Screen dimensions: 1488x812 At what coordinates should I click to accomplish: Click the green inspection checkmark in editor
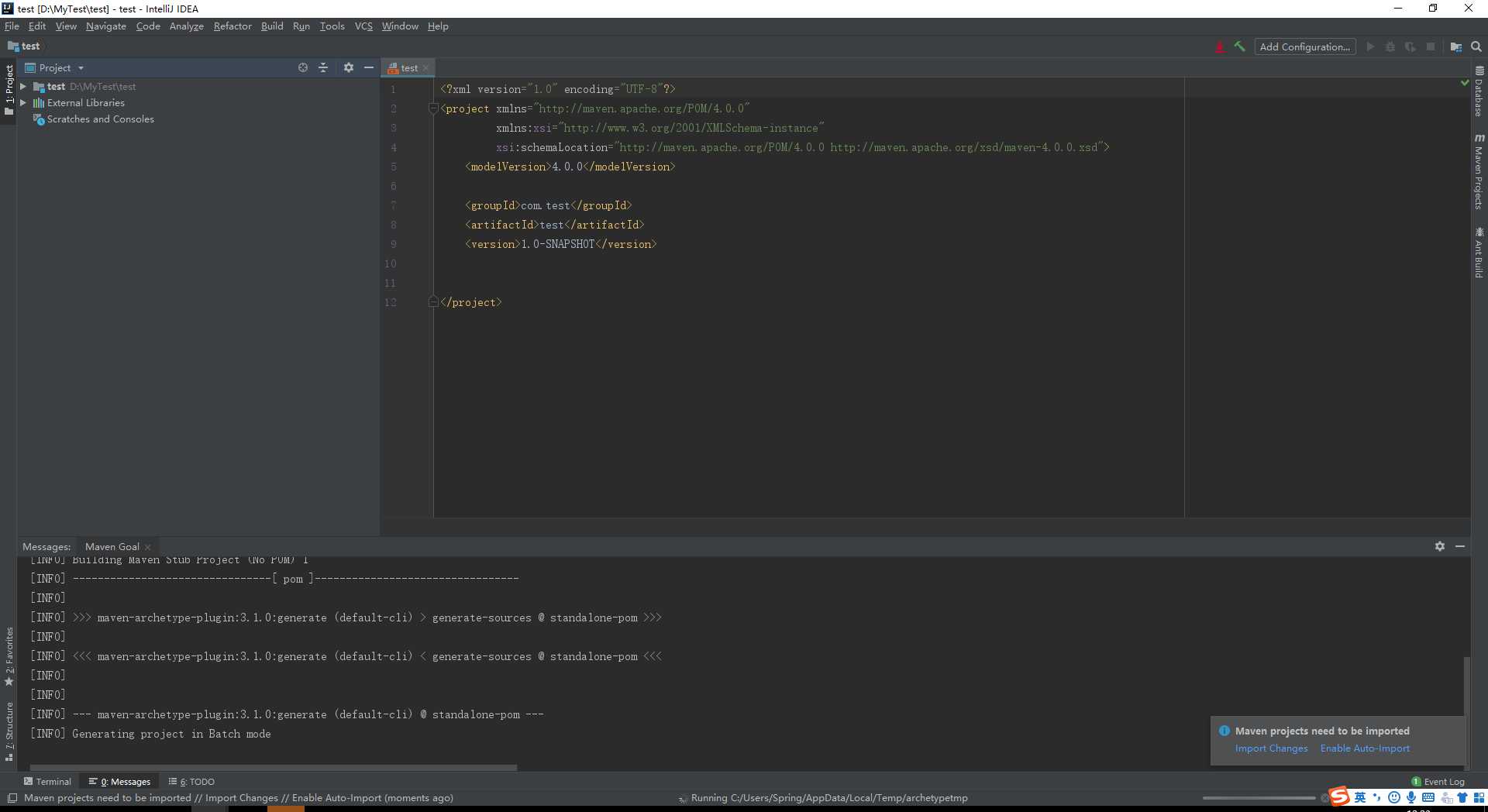coord(1465,82)
